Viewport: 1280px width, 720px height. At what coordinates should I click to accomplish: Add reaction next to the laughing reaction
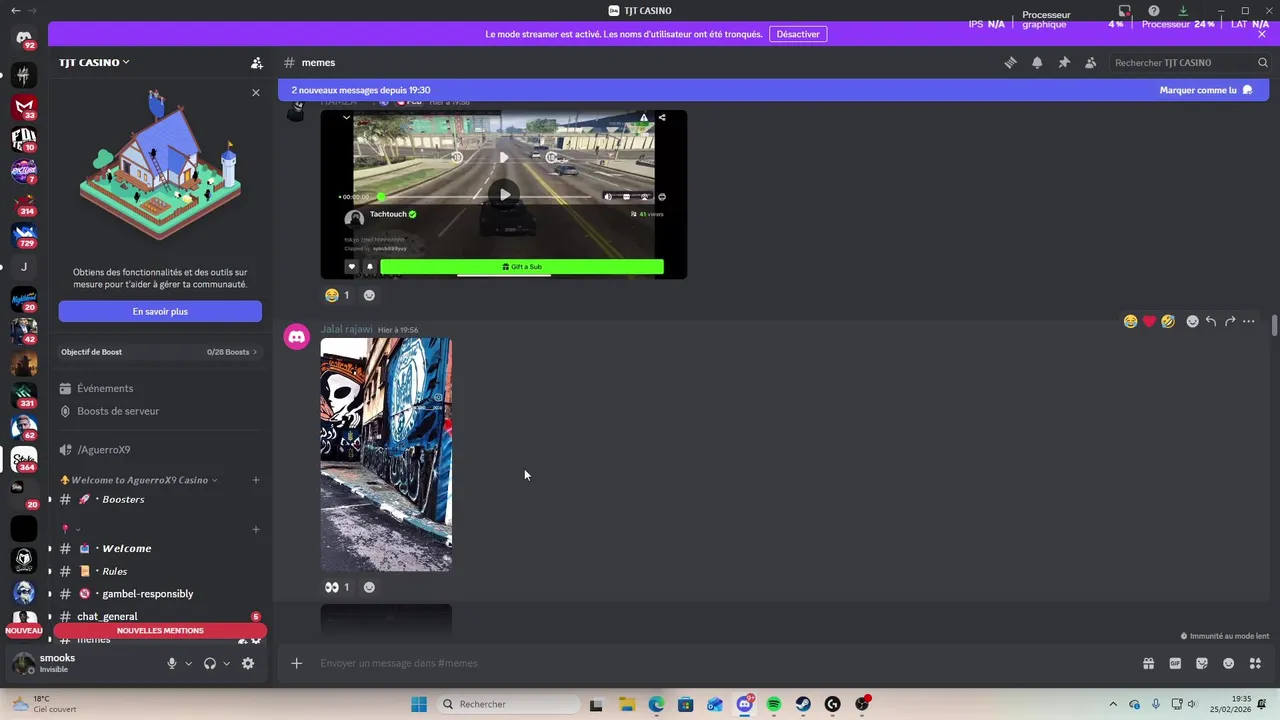[x=369, y=295]
